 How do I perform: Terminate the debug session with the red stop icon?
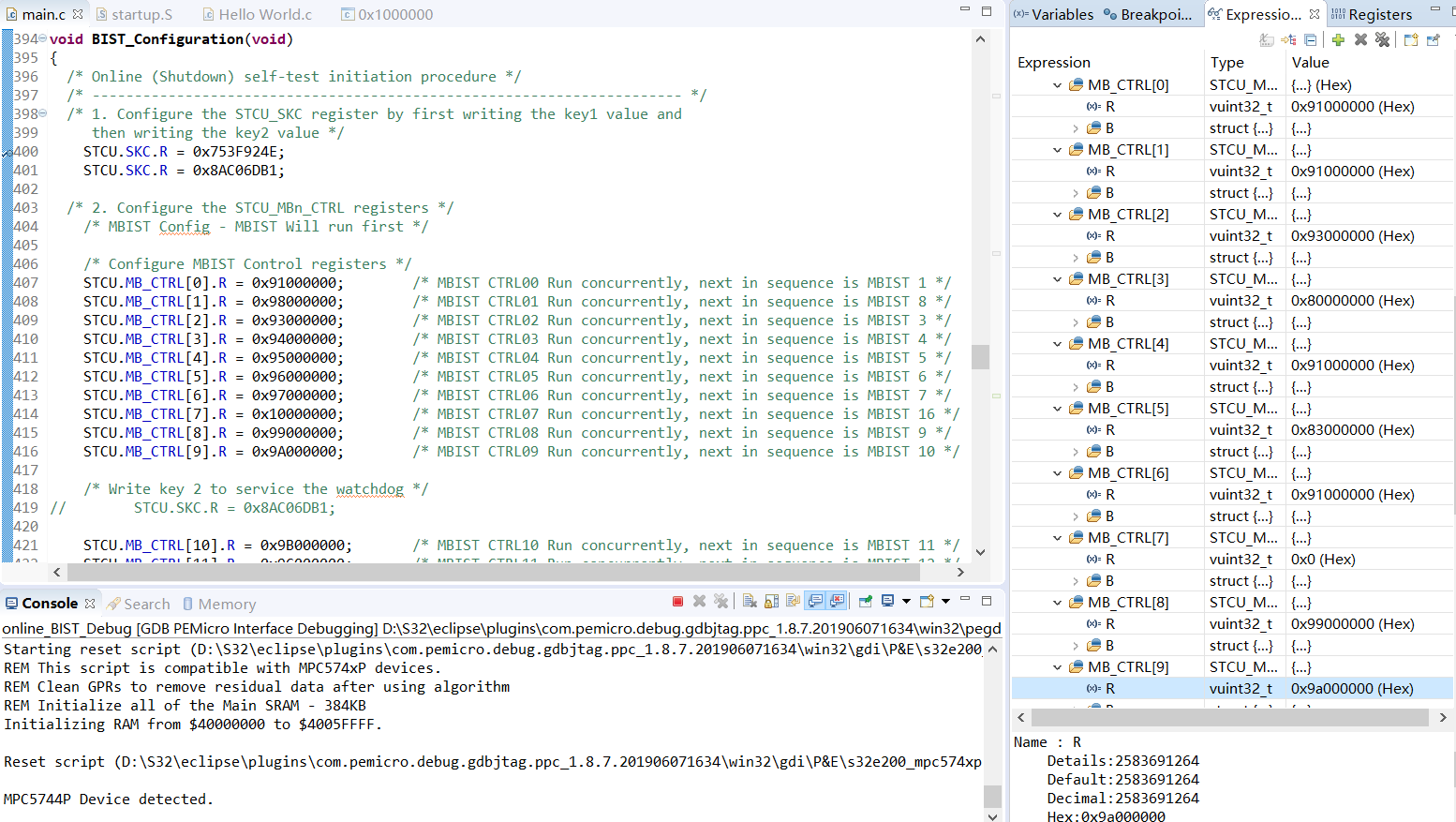[677, 602]
